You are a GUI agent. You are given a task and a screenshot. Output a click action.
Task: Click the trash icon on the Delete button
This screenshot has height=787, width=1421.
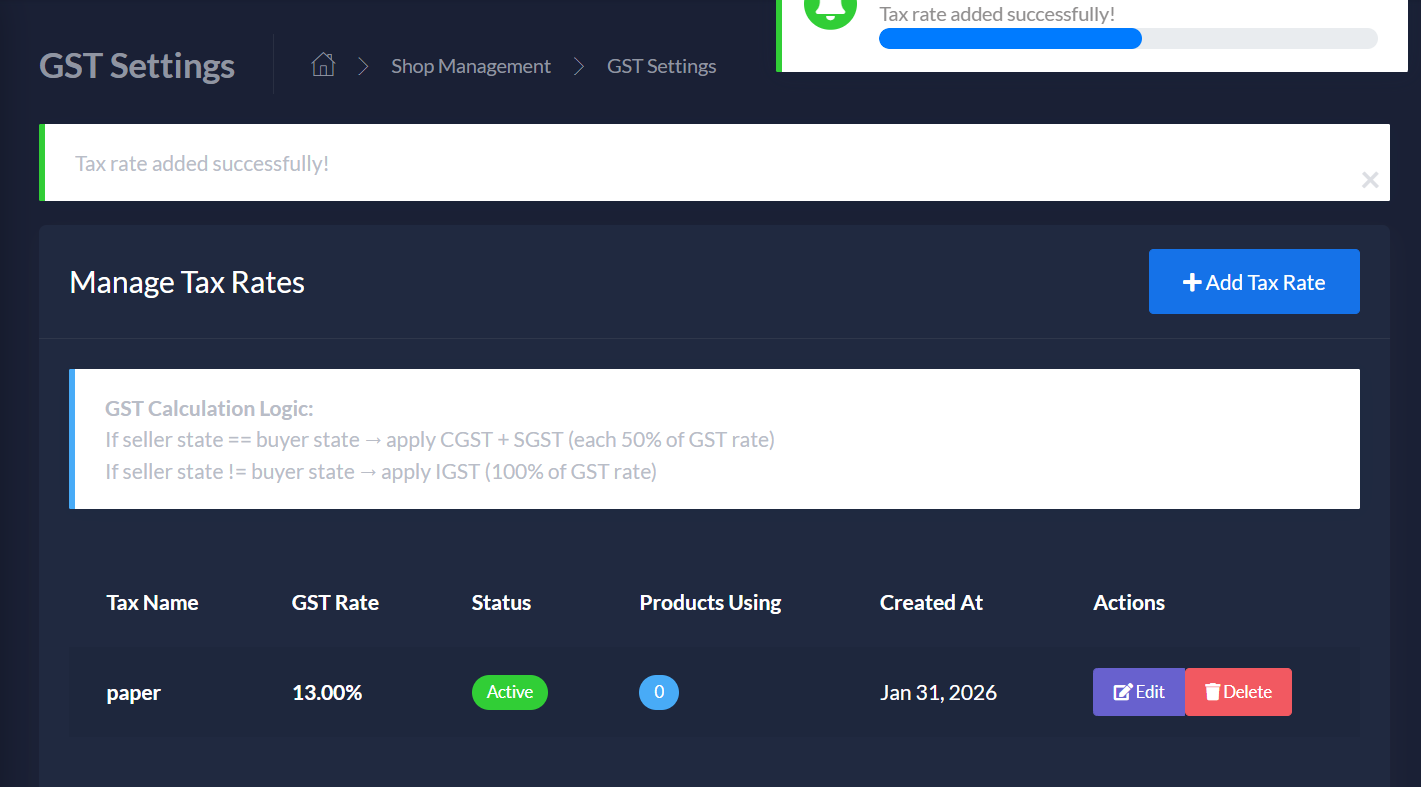click(x=1212, y=691)
